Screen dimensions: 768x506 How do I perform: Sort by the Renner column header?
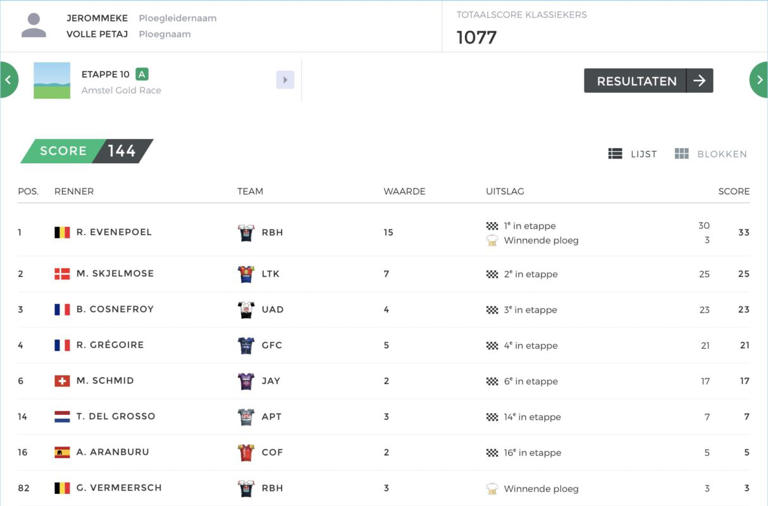(74, 191)
